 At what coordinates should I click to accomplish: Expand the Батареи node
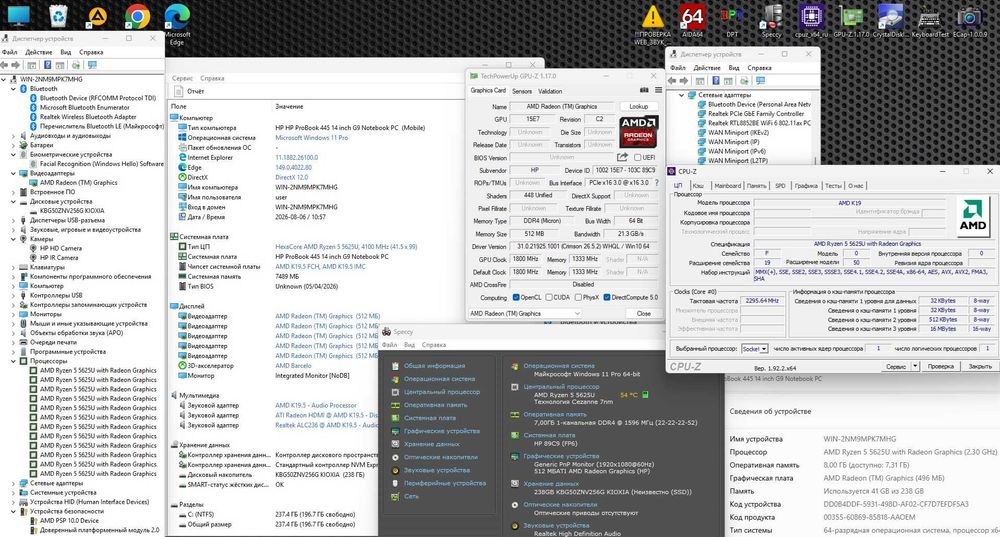coord(13,145)
